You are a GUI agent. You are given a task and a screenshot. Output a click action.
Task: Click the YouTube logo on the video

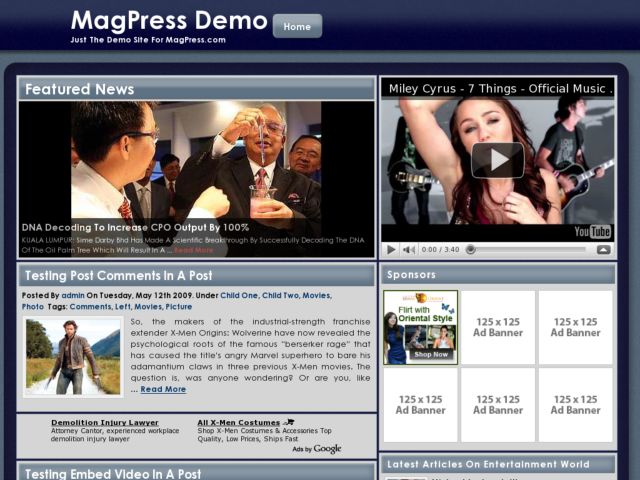[x=592, y=232]
